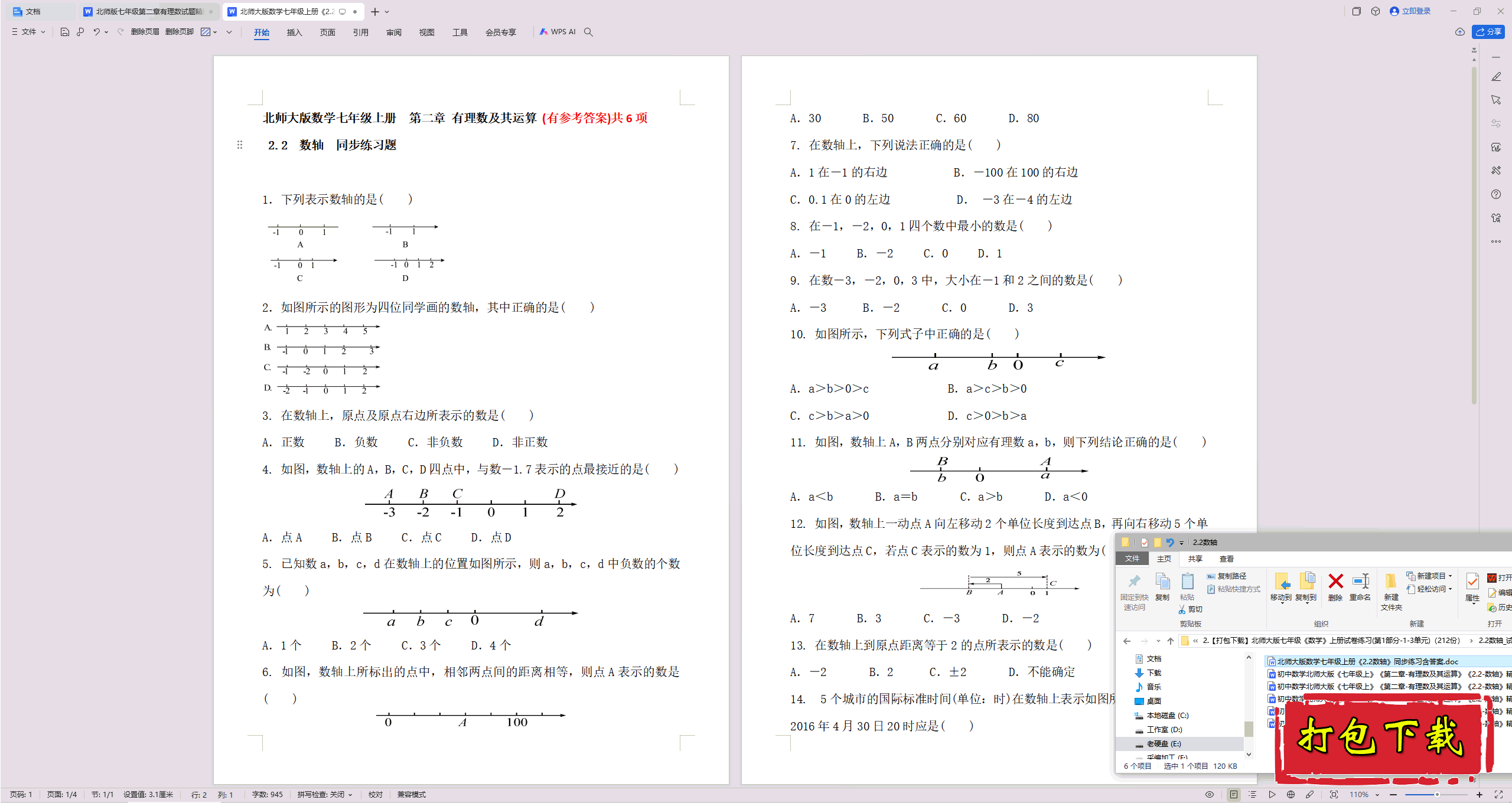The width and height of the screenshot is (1512, 803).
Task: Click 重命名 in Explorer ribbon
Action: (1360, 587)
